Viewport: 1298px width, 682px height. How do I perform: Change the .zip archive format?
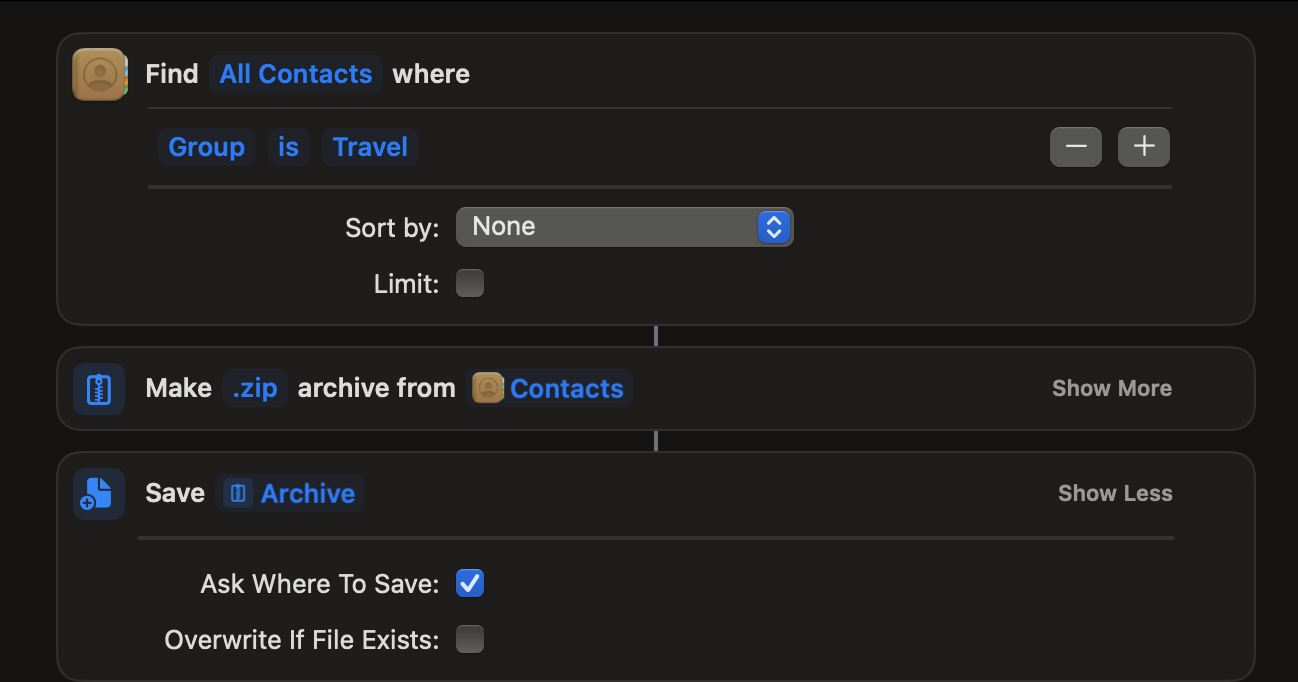[x=255, y=388]
